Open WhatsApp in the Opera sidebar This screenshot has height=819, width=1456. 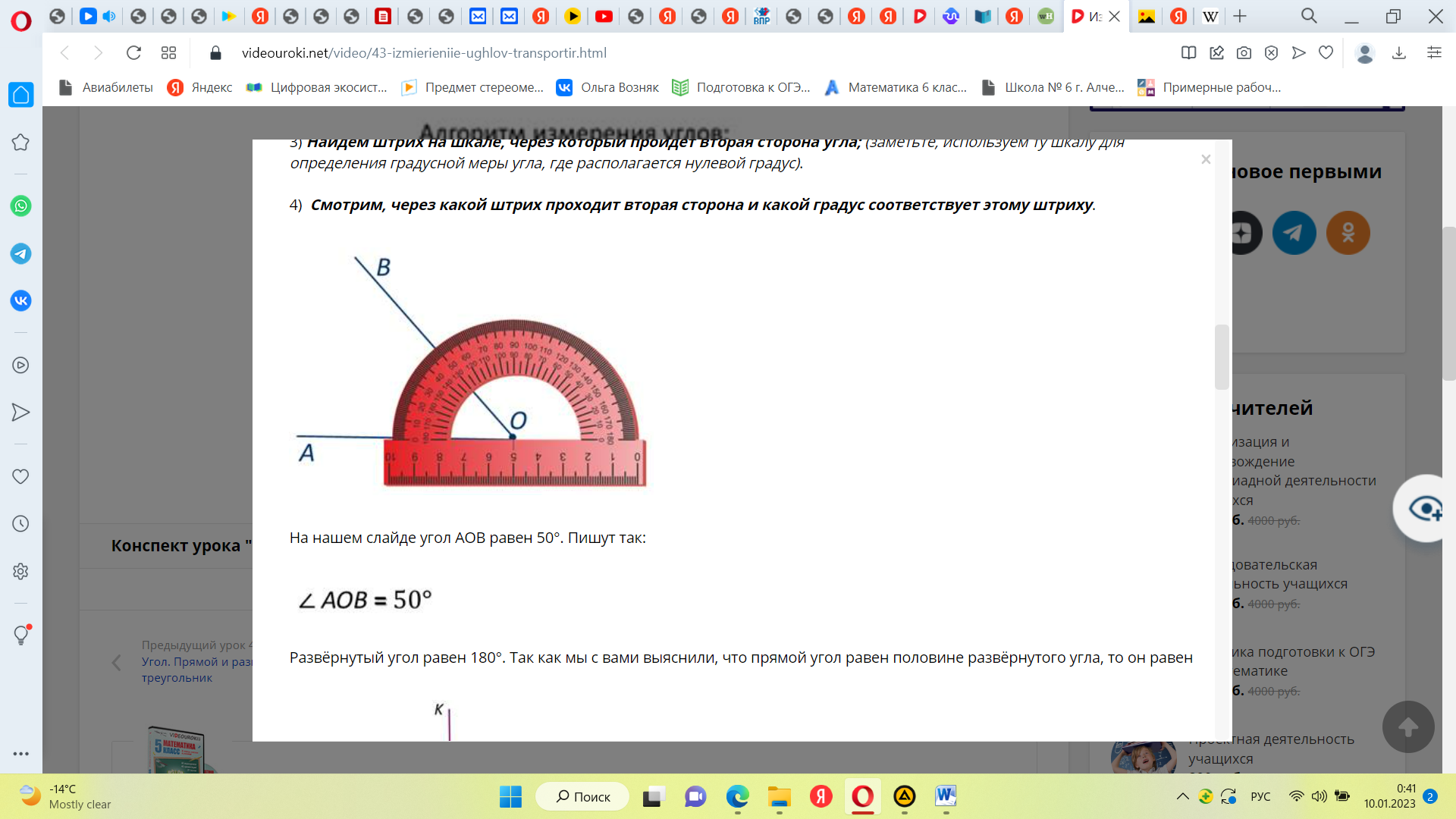(x=20, y=206)
